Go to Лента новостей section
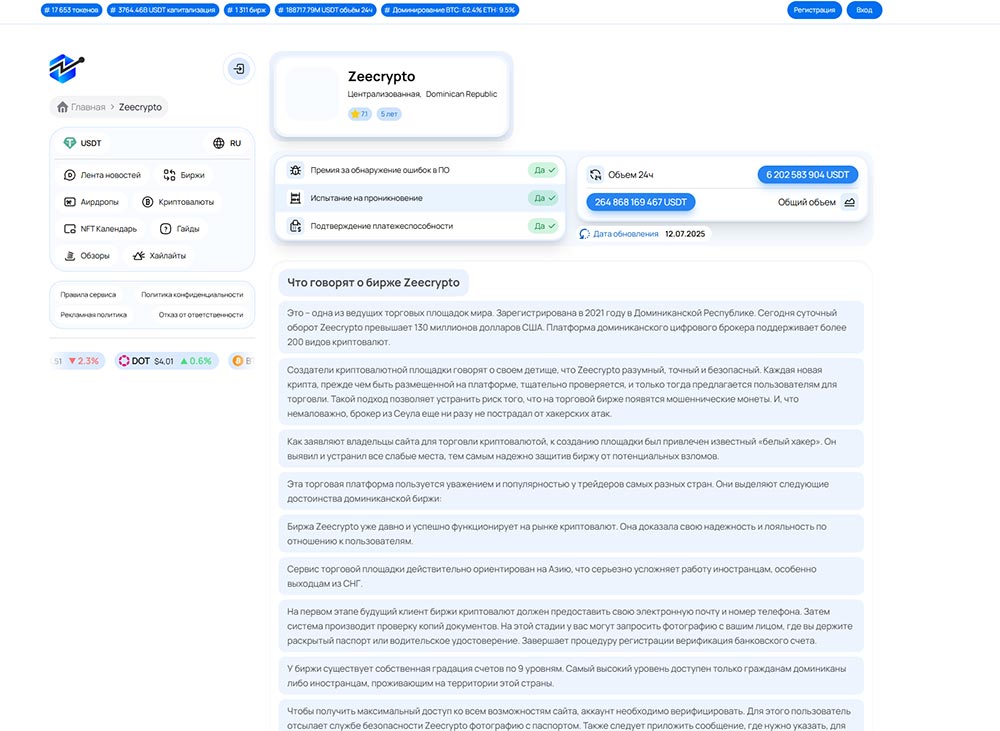This screenshot has width=1000, height=731. [102, 175]
